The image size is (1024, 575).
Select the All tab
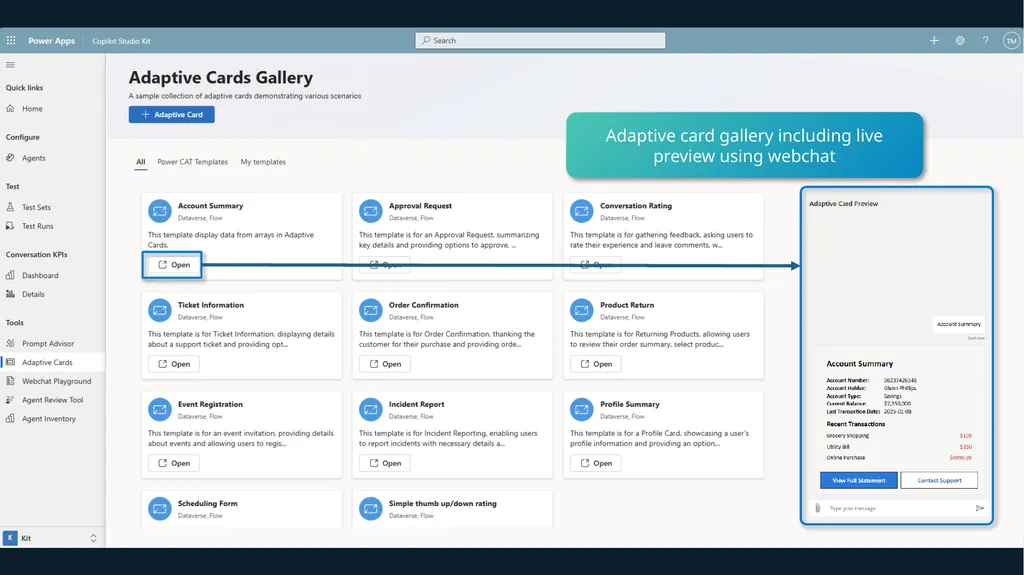[140, 162]
